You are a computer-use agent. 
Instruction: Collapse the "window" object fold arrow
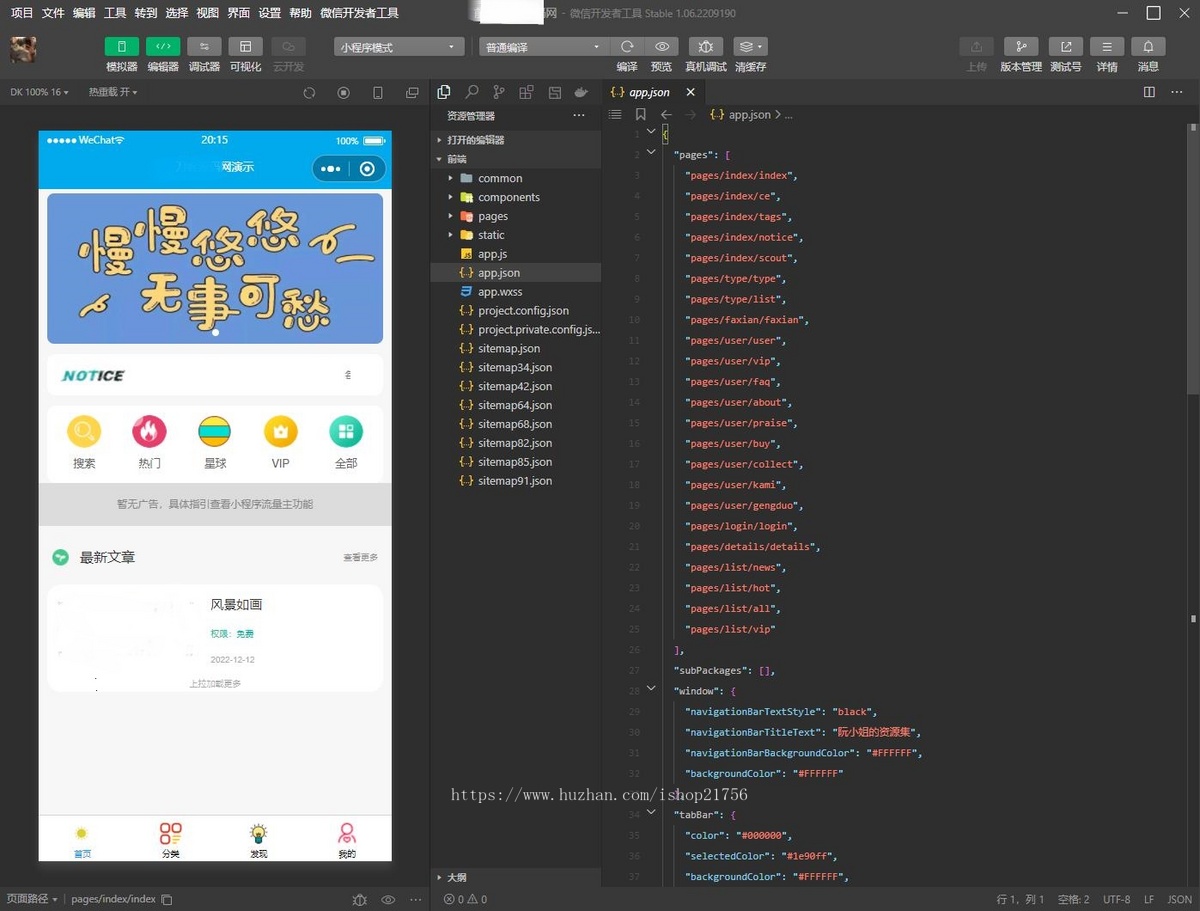tap(651, 689)
